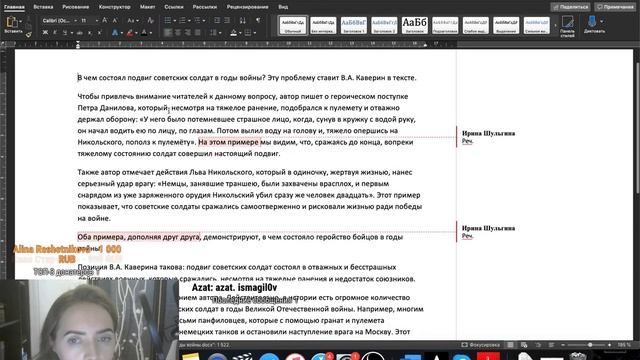The image size is (640, 360).
Task: Click the text highlight color button
Action: pos(129,33)
